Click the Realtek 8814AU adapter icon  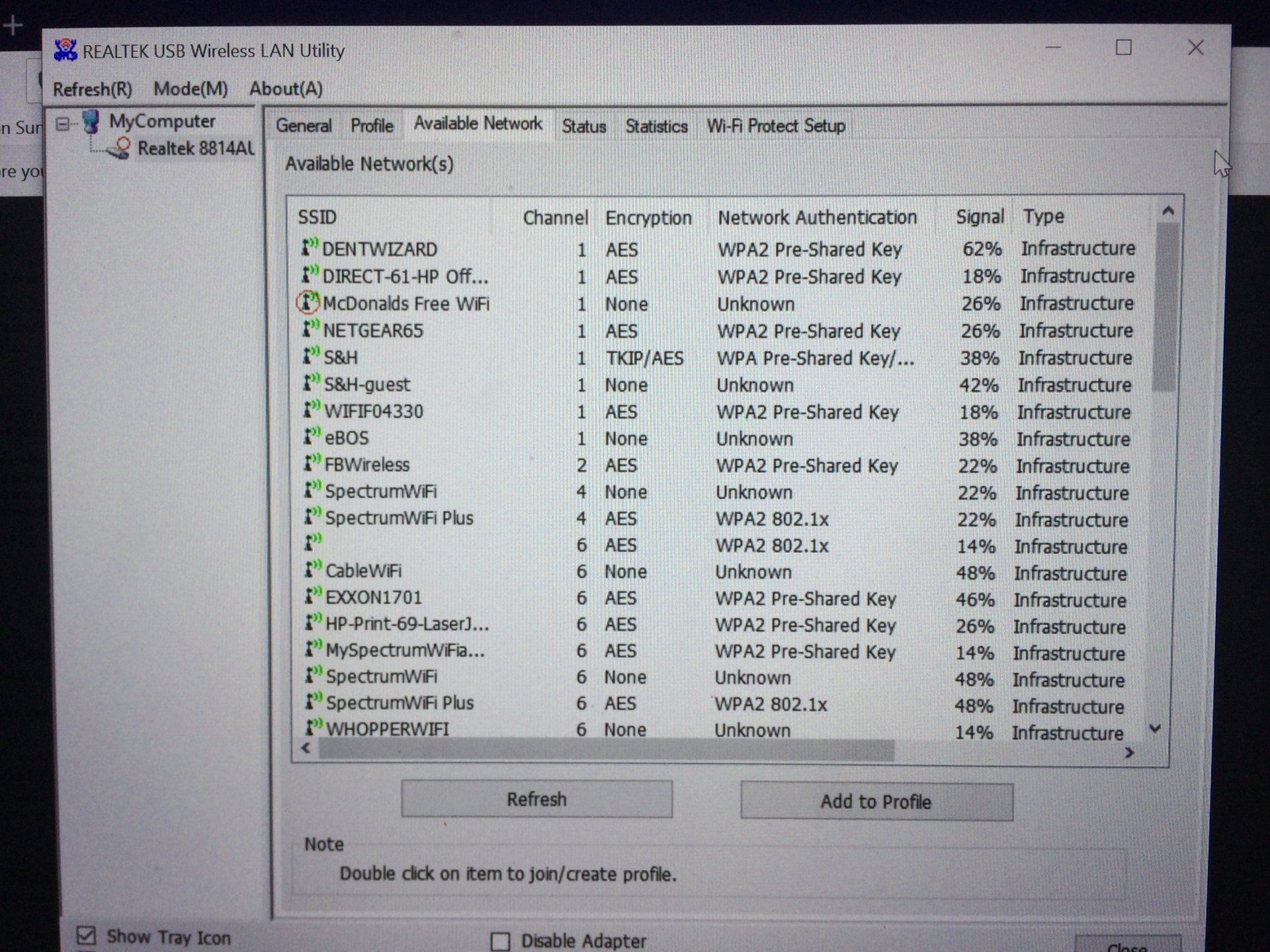[120, 149]
